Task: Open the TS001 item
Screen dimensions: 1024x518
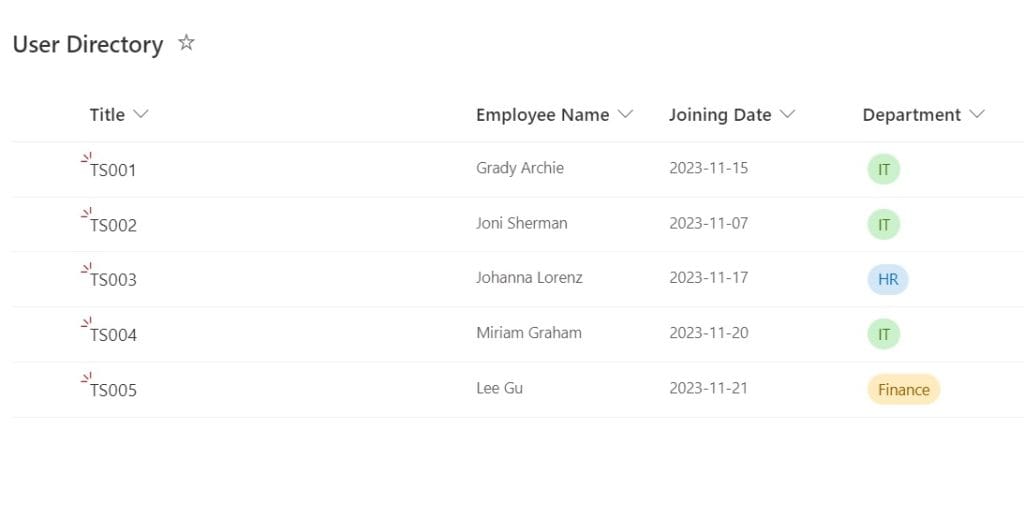Action: [113, 170]
